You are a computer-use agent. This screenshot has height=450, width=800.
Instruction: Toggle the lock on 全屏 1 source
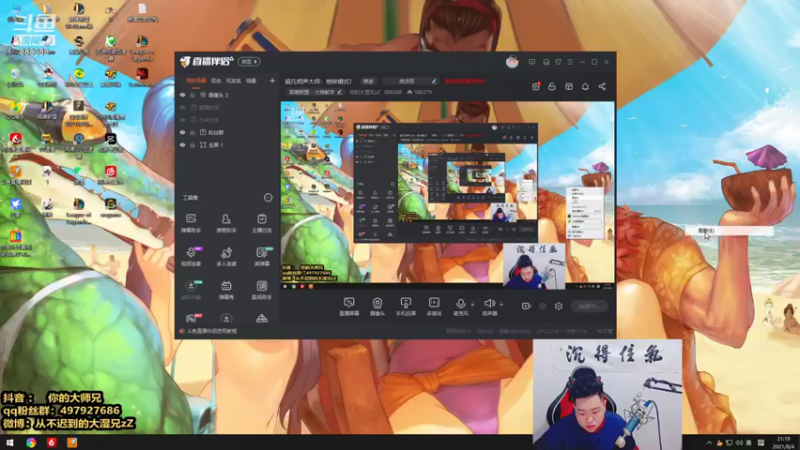[193, 145]
